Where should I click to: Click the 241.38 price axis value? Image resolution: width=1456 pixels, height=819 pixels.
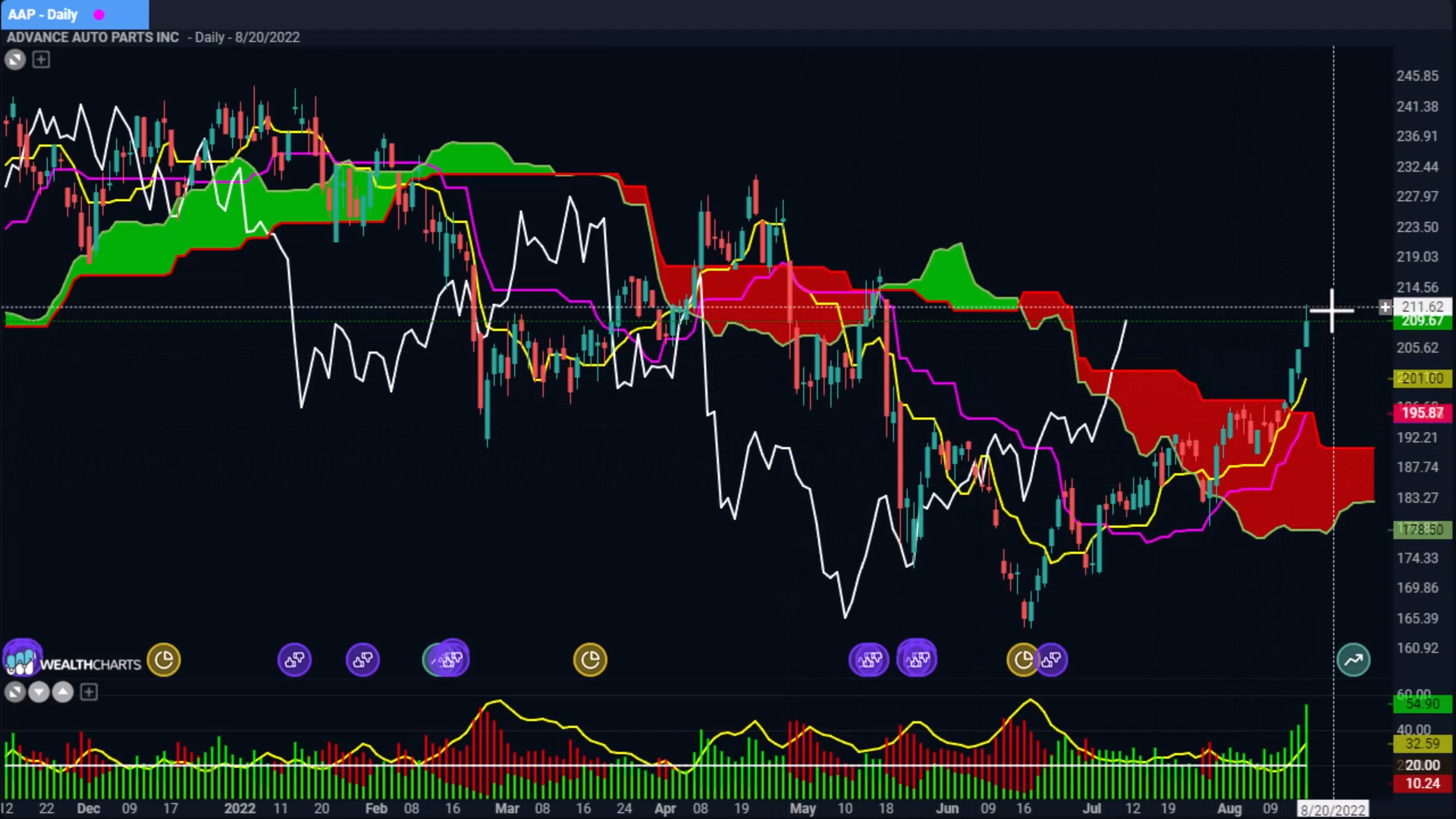point(1417,106)
